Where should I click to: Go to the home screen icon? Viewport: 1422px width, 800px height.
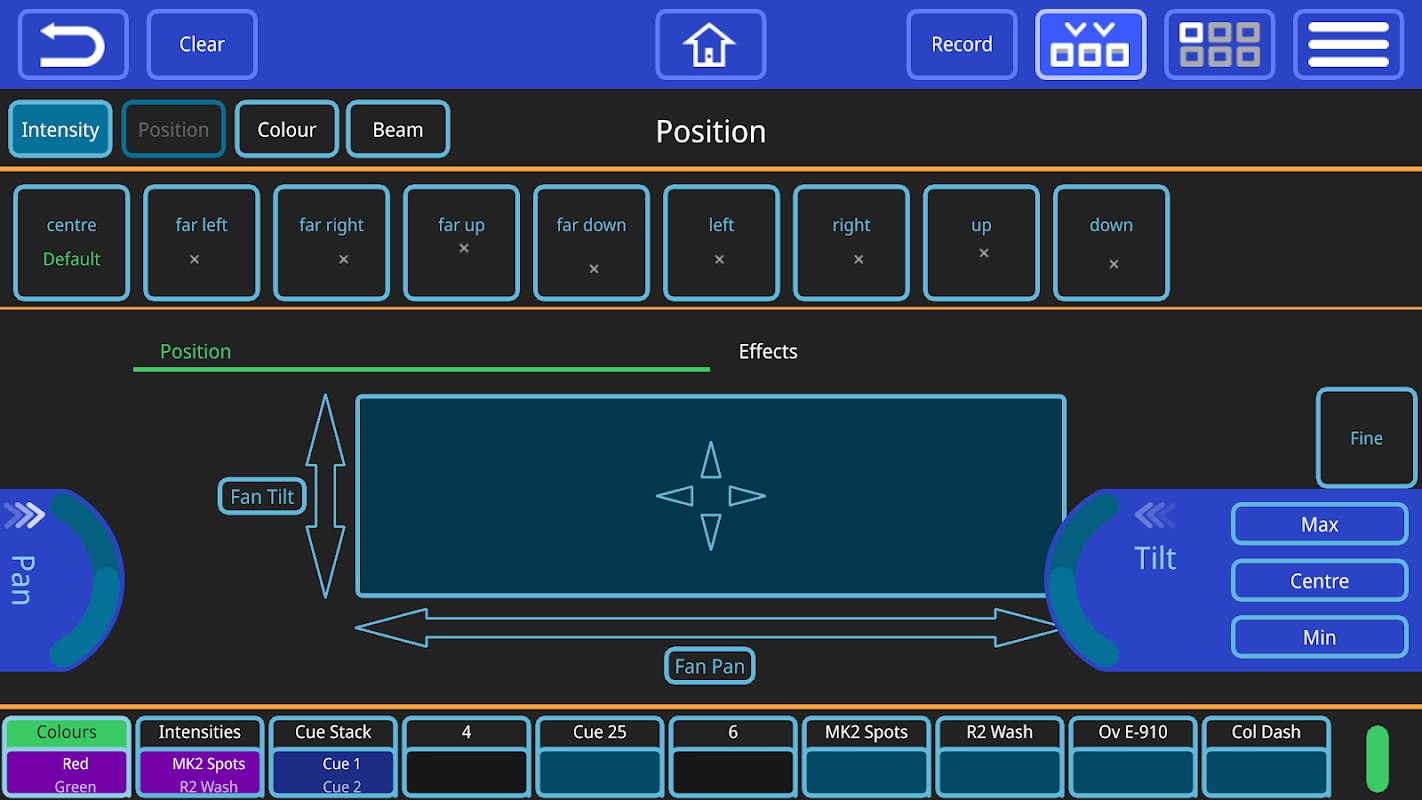click(710, 45)
